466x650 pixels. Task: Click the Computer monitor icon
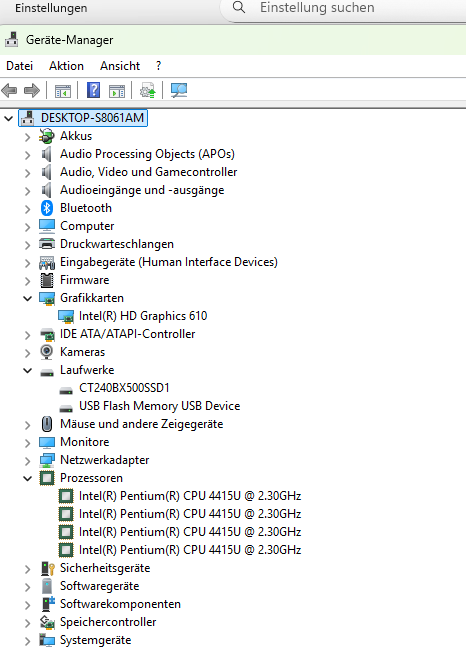pos(47,226)
